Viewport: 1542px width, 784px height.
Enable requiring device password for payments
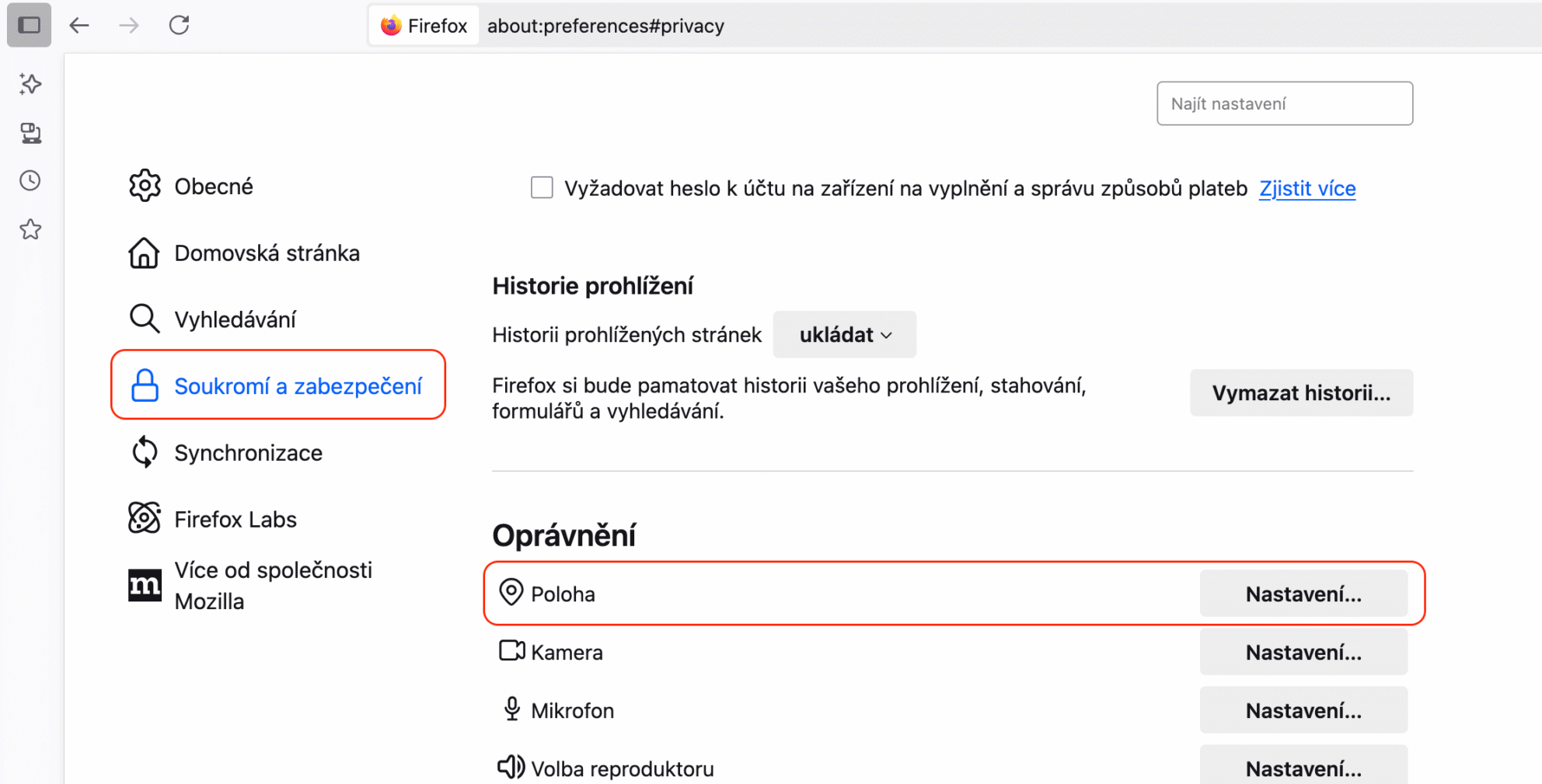(542, 188)
